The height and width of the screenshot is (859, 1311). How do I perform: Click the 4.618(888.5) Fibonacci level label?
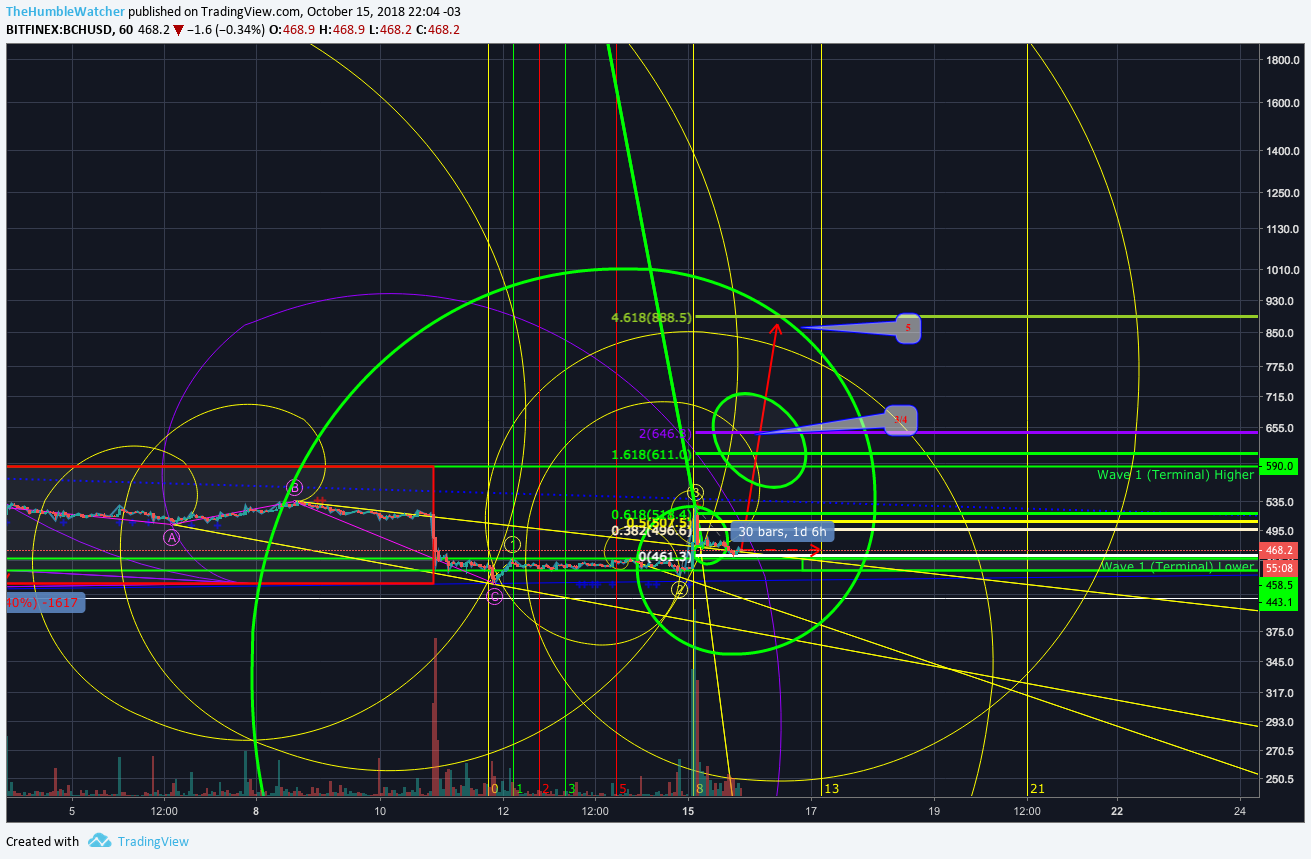(651, 318)
